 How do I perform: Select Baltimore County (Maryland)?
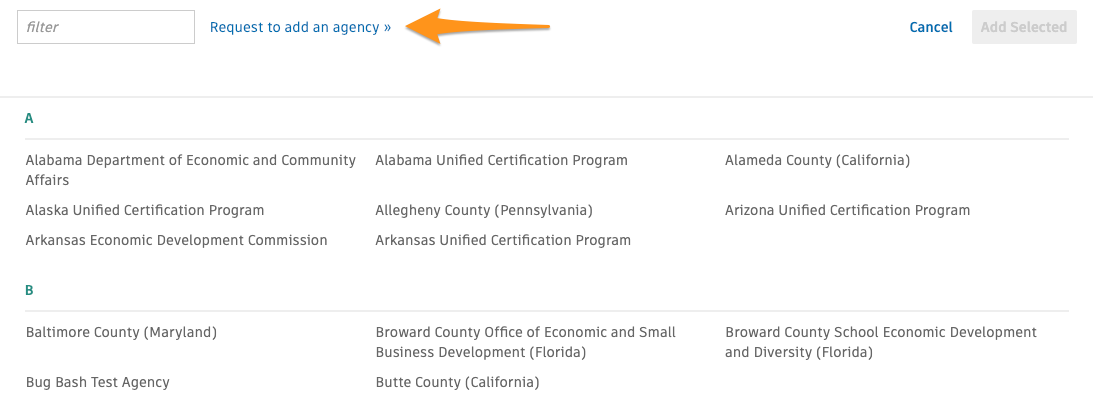121,332
